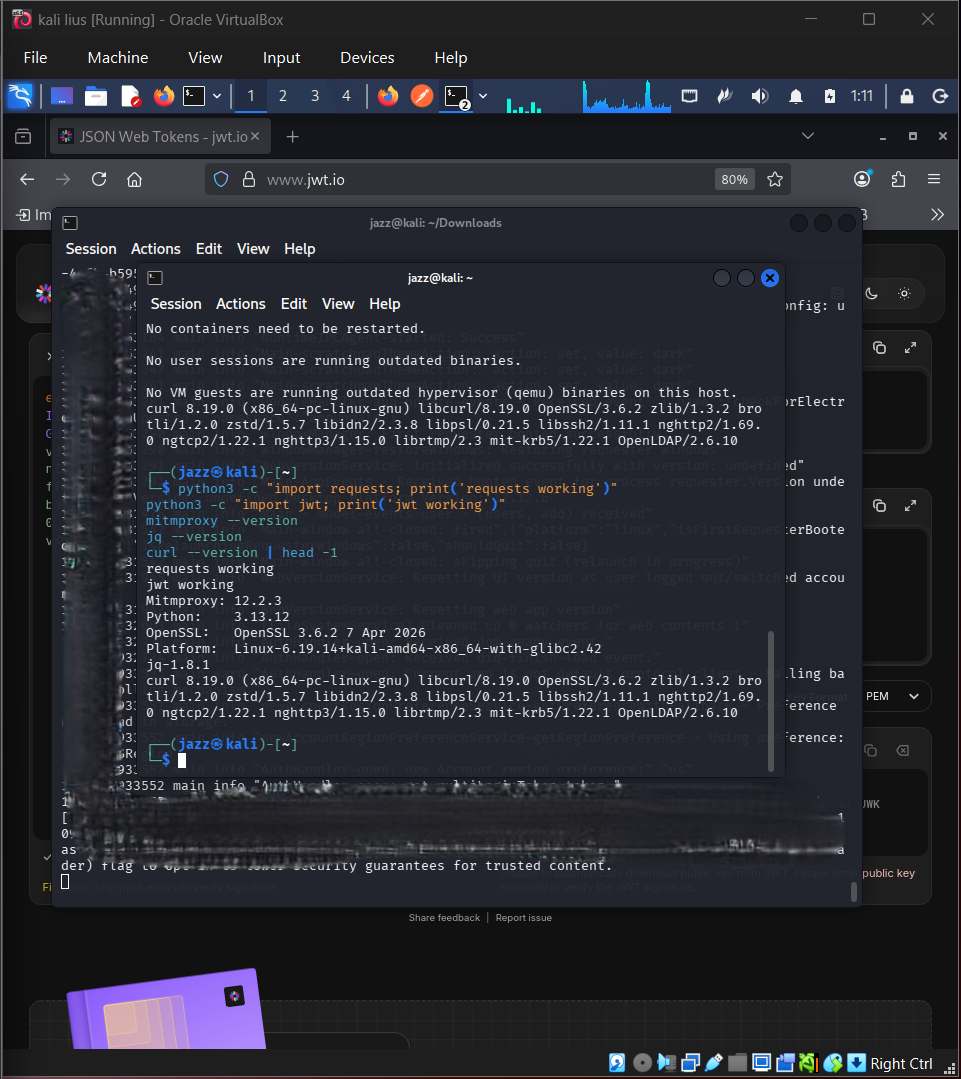This screenshot has height=1079, width=961.
Task: Close the jwt.io browser tab
Action: click(x=255, y=136)
